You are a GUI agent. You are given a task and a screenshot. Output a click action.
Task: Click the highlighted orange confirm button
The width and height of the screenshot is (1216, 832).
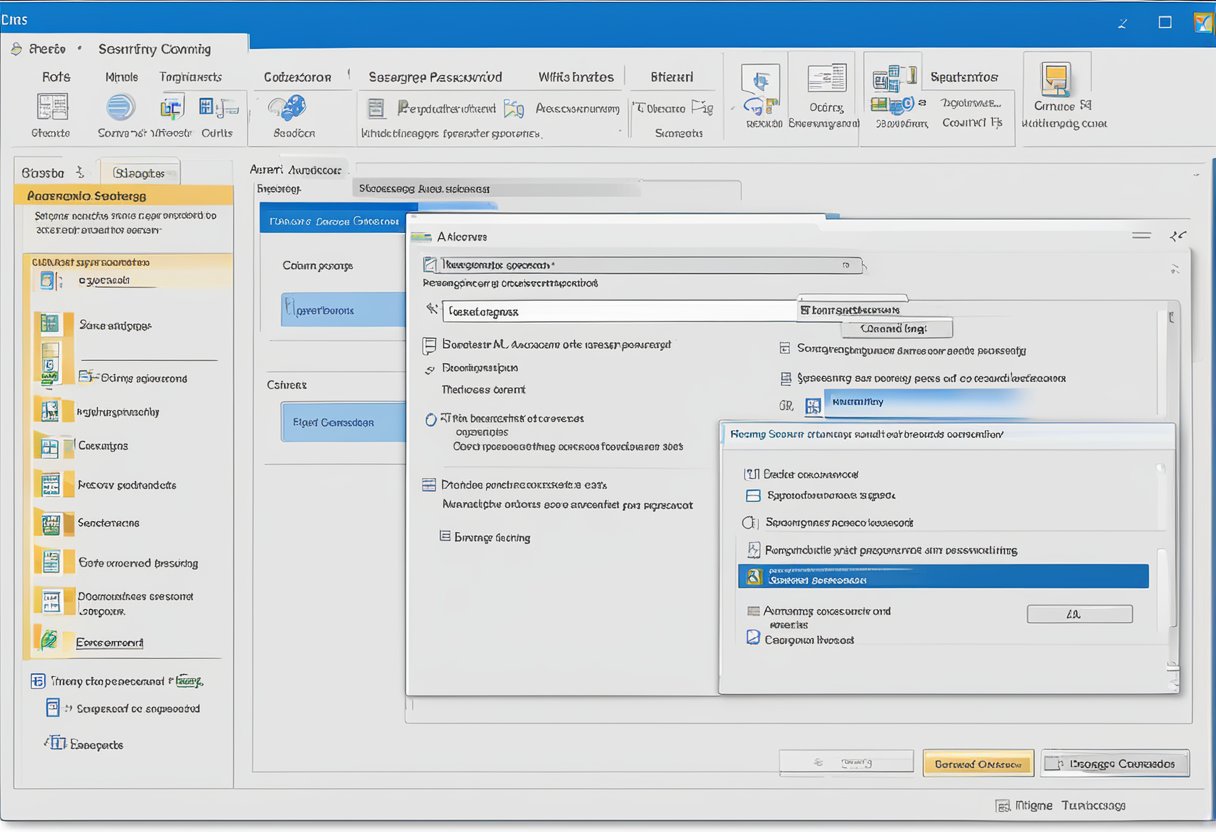point(978,762)
